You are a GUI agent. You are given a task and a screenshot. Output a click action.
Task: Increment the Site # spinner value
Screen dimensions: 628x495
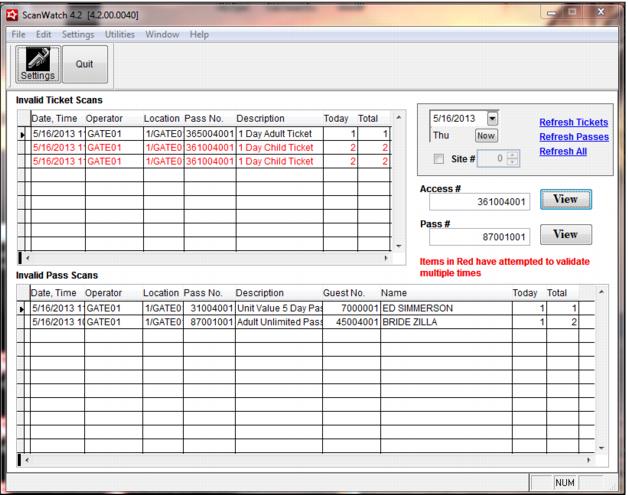513,155
